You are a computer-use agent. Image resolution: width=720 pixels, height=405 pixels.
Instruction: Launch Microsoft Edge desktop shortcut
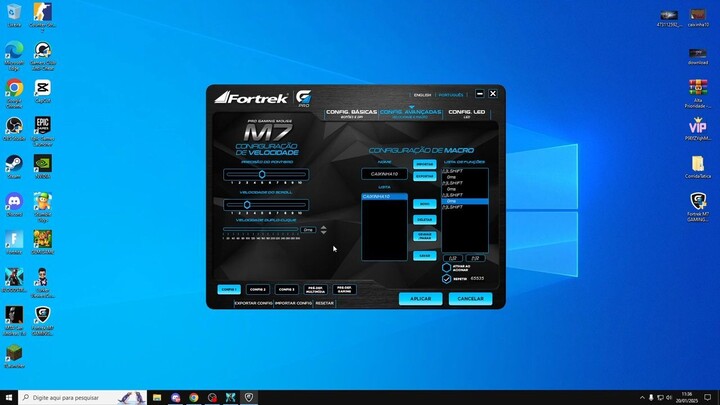pos(14,56)
